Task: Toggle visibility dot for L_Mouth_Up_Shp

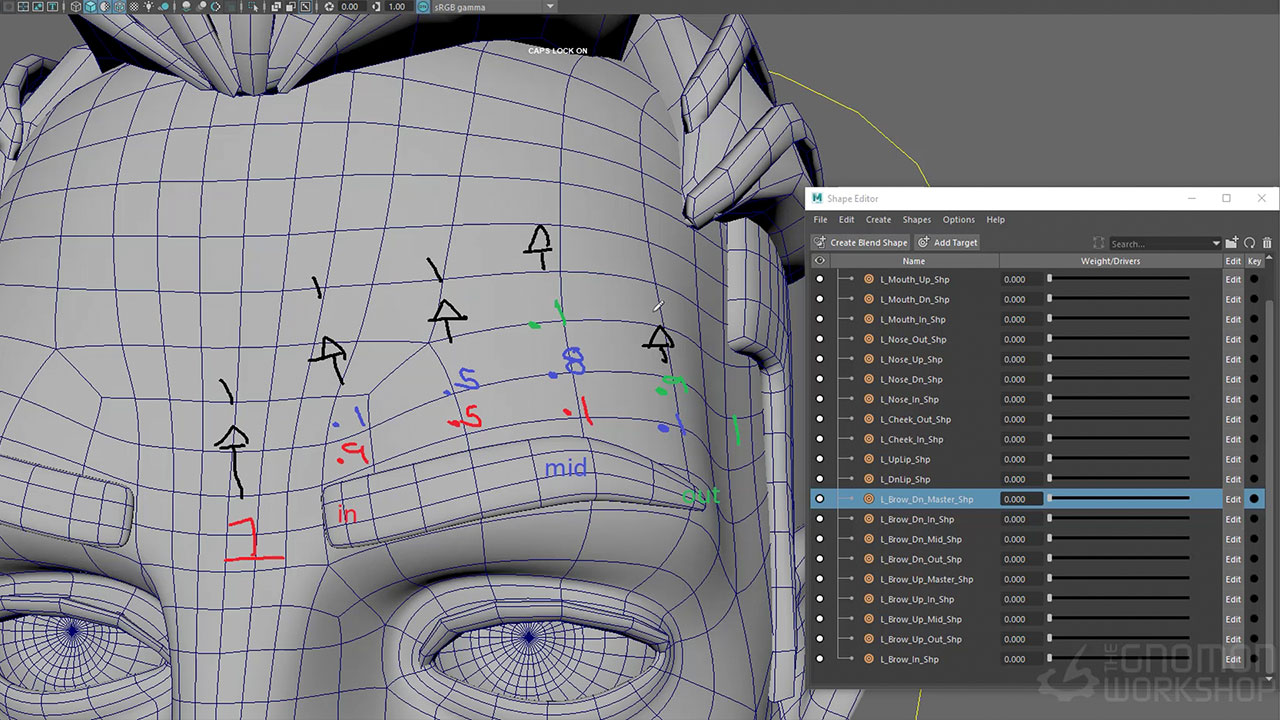Action: 820,279
